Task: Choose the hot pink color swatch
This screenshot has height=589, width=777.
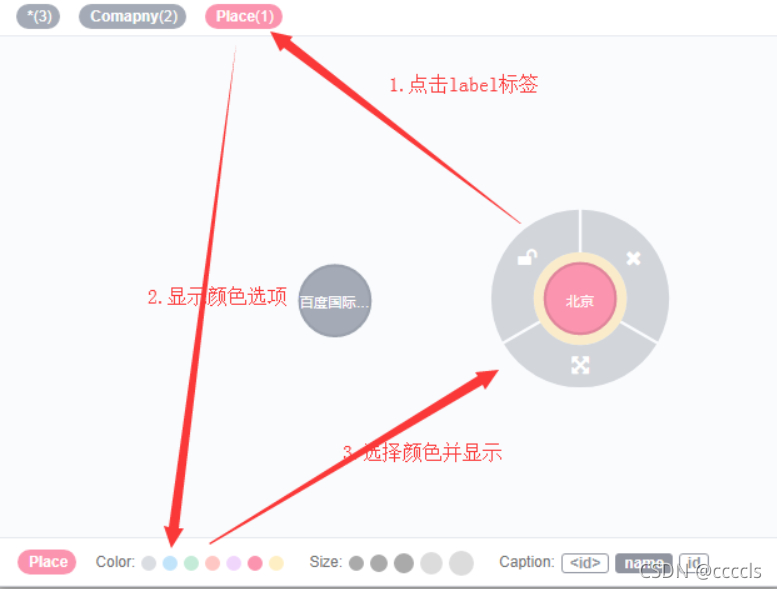Action: coord(255,563)
